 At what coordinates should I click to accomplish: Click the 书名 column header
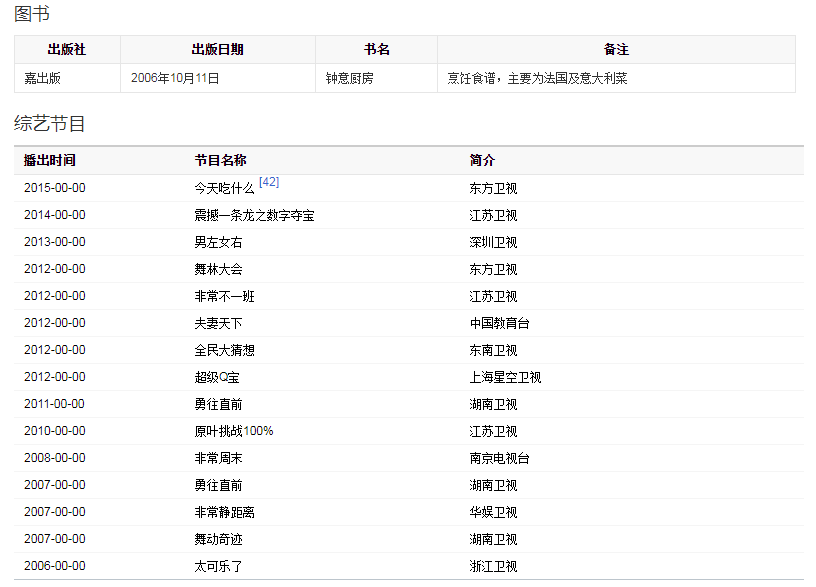[x=376, y=49]
